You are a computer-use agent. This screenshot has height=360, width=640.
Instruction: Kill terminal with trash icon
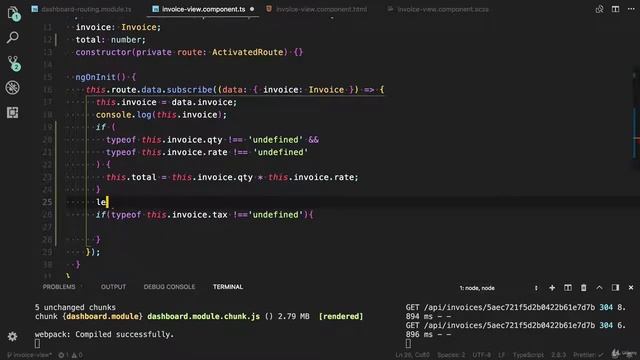coord(584,288)
